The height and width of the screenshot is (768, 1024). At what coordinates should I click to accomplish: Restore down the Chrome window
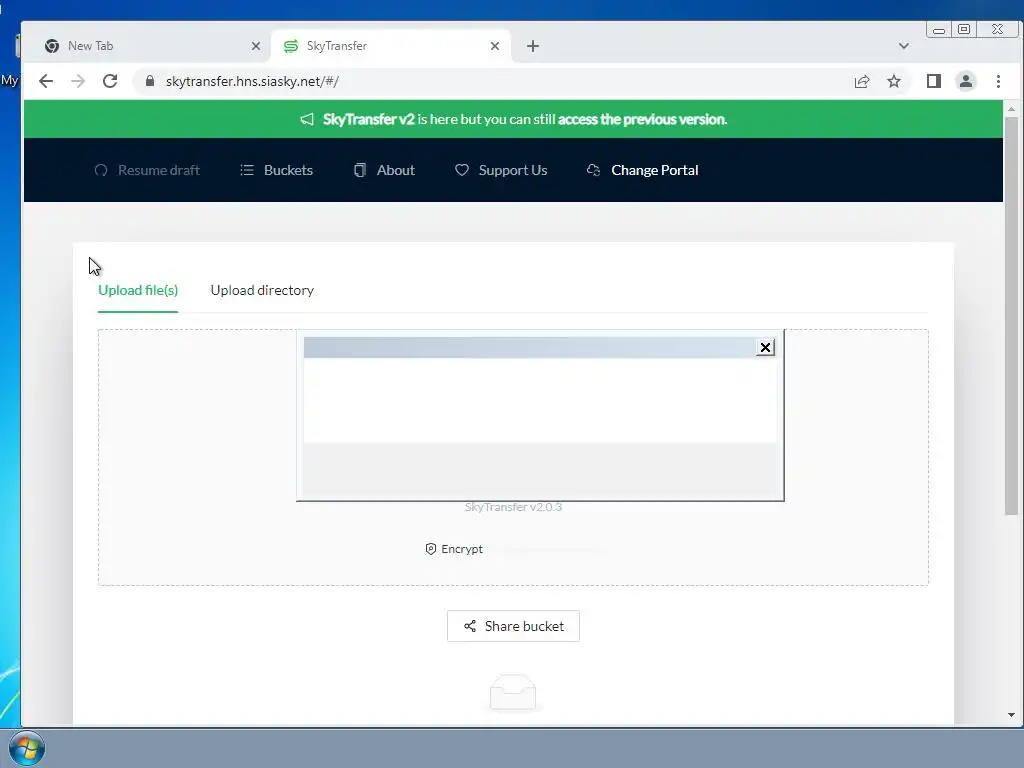(964, 29)
